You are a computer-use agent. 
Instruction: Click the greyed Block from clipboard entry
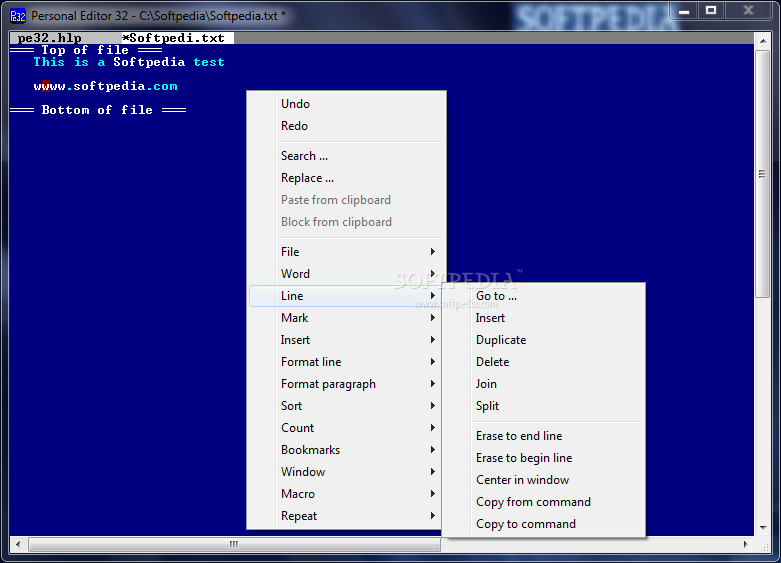click(347, 222)
